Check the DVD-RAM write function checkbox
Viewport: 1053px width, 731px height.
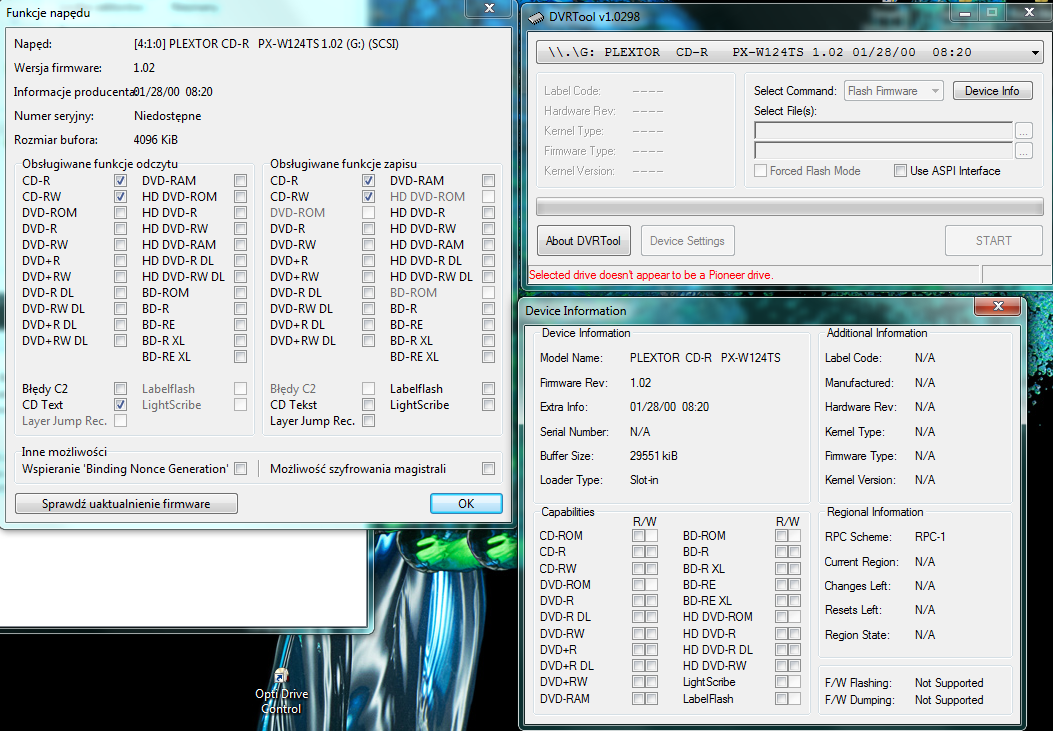click(488, 181)
